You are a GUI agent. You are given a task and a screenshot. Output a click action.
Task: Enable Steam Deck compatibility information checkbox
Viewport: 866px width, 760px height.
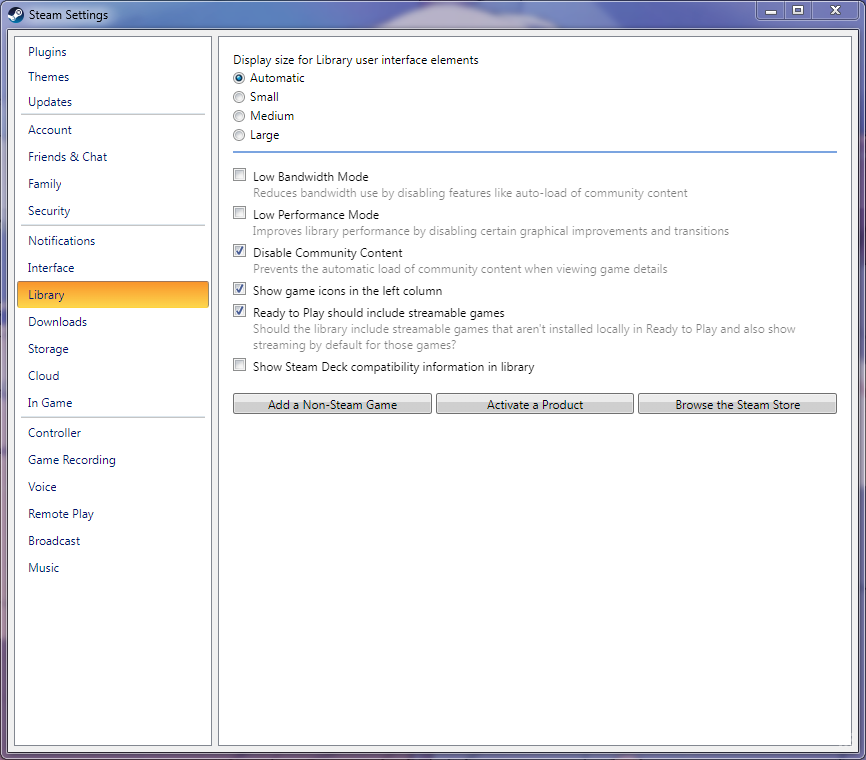(239, 365)
